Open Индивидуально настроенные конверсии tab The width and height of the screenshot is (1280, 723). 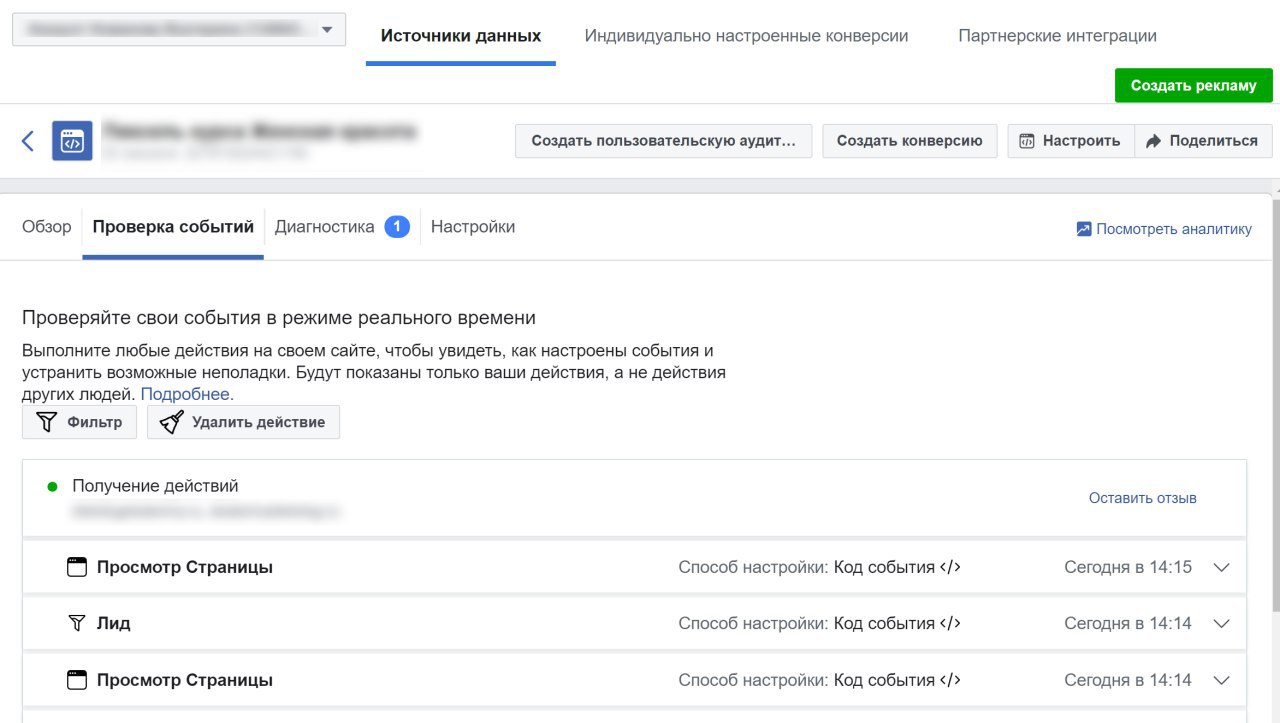click(x=747, y=36)
